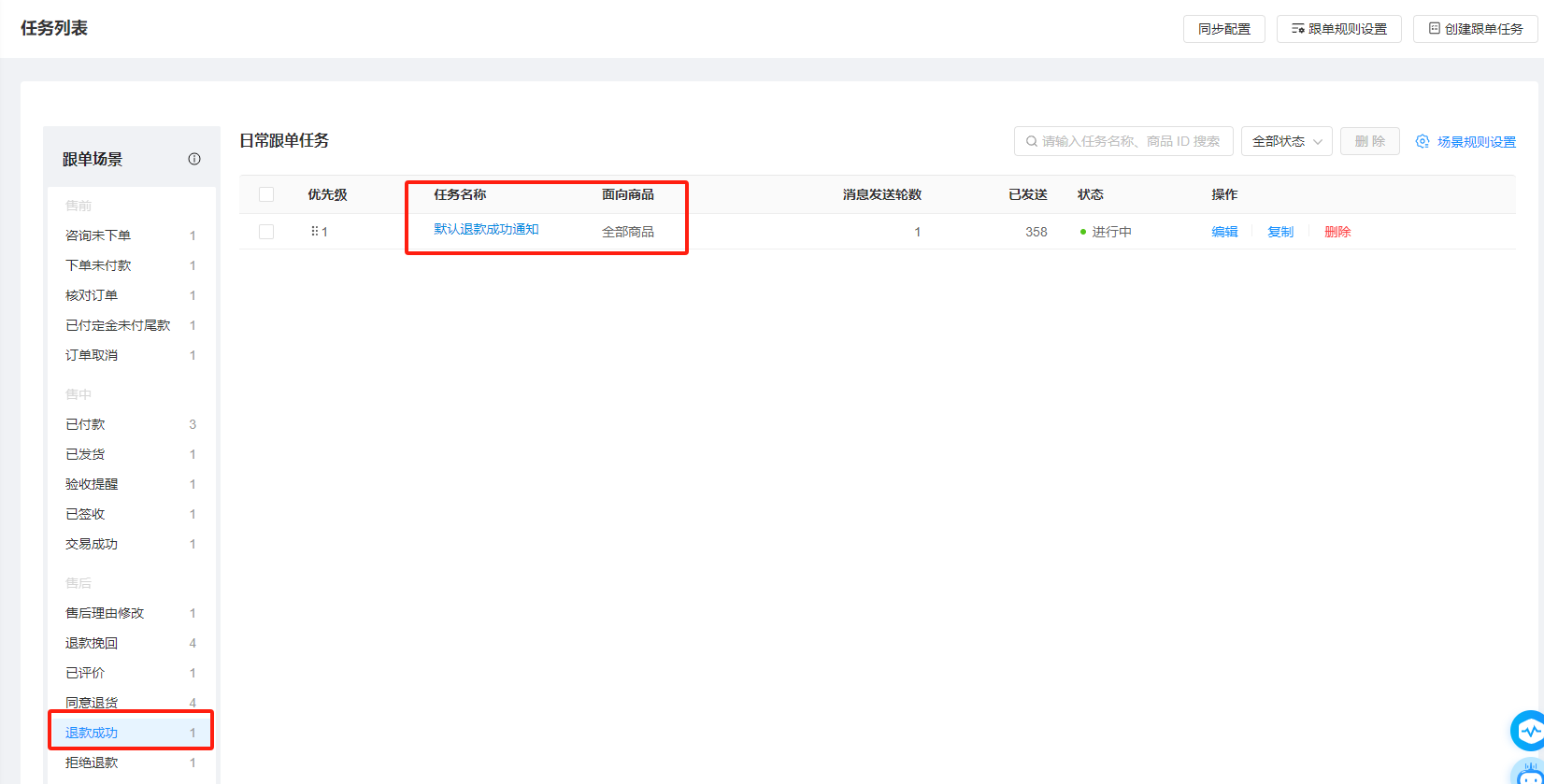Image resolution: width=1544 pixels, height=784 pixels.
Task: Select 核对订单 scenario
Action: [x=131, y=295]
